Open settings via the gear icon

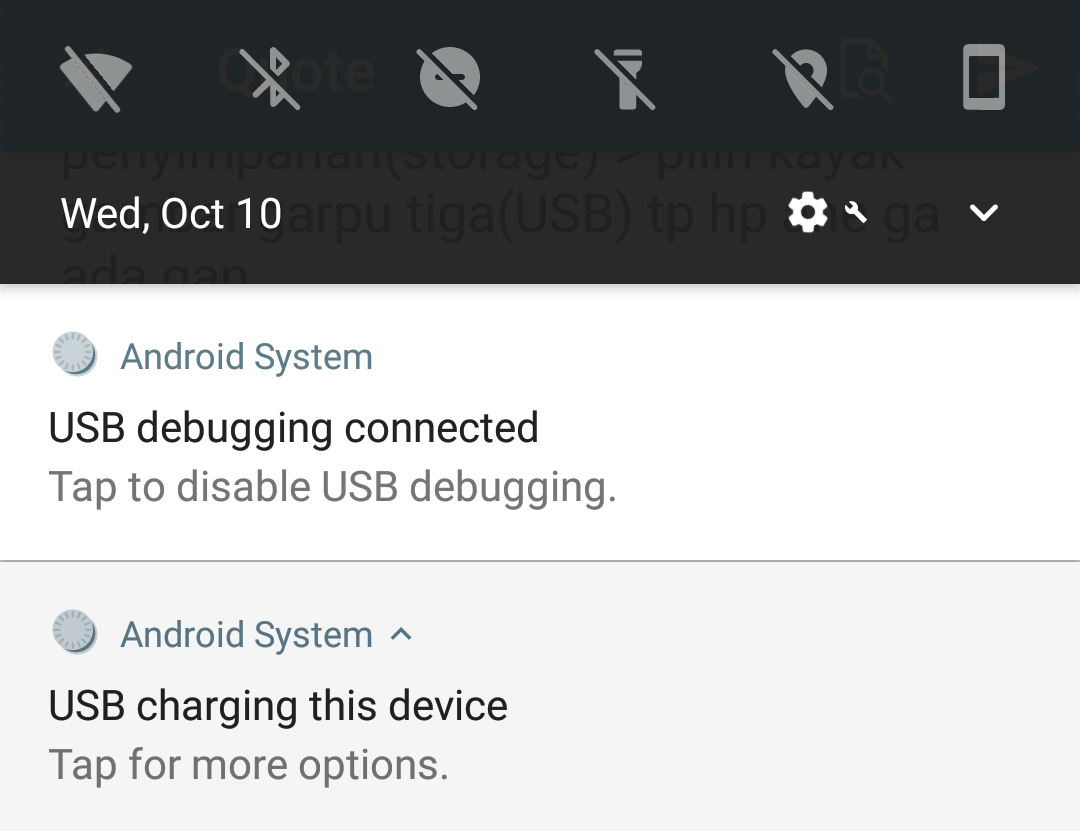point(807,212)
